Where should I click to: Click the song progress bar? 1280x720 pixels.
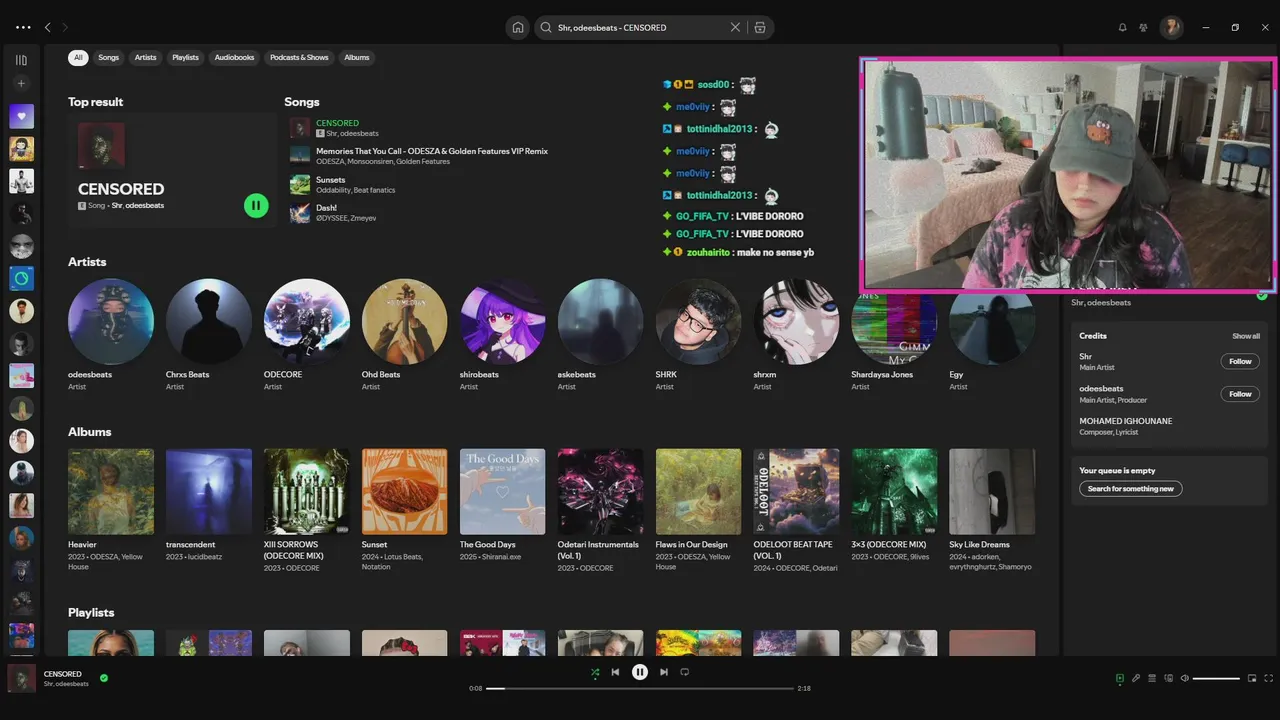click(x=640, y=688)
